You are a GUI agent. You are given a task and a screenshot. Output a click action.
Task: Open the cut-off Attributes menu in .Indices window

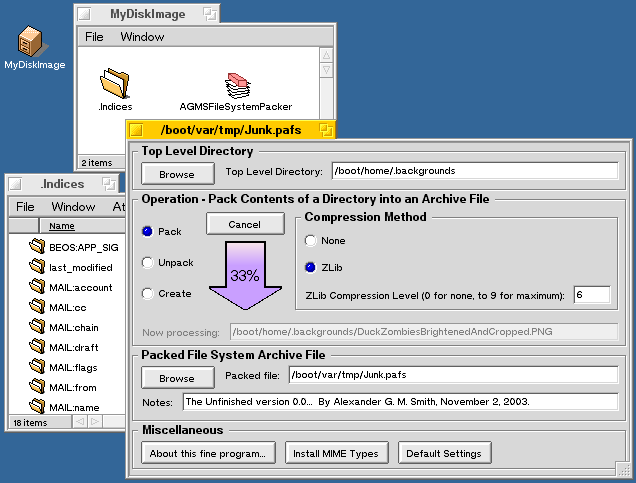[x=118, y=207]
